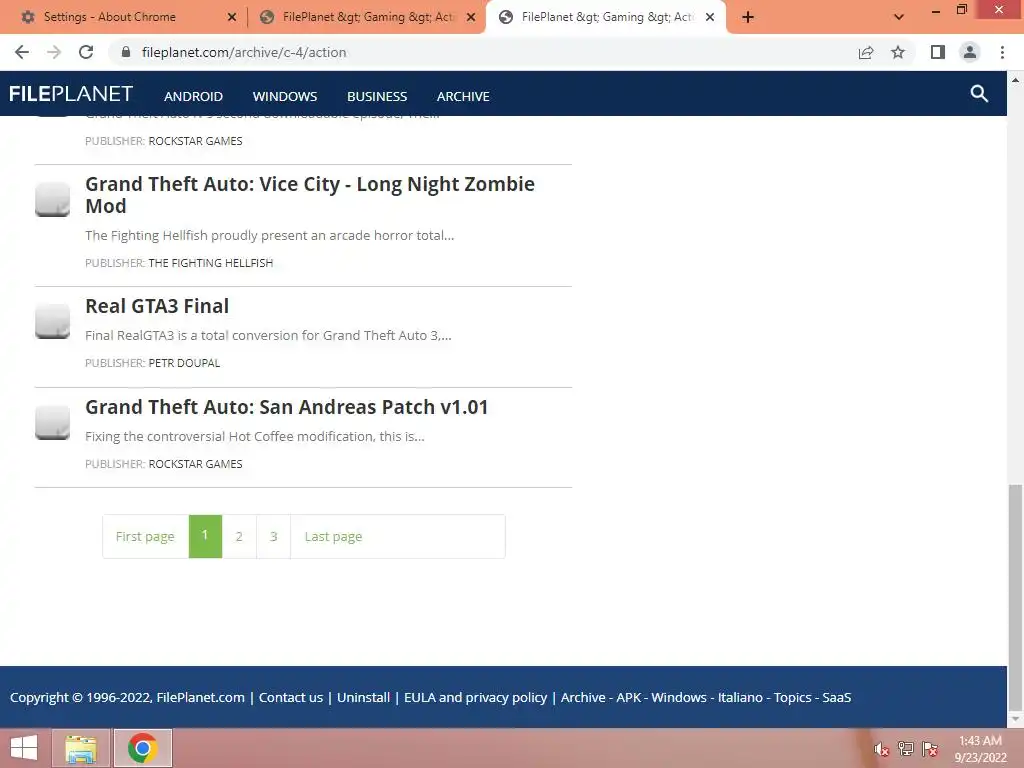Close the Settings - About Chrome tab

point(232,17)
